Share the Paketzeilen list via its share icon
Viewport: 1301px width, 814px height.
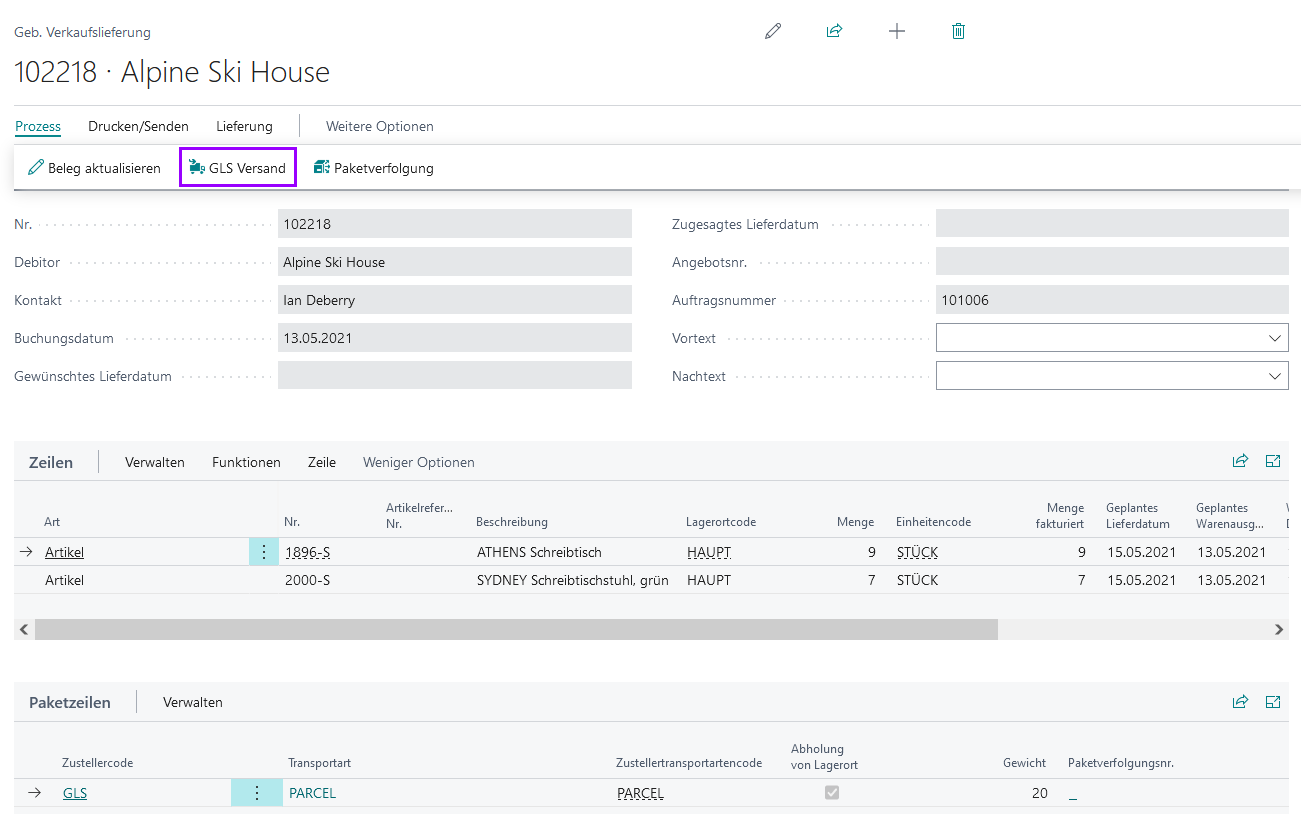click(1240, 702)
